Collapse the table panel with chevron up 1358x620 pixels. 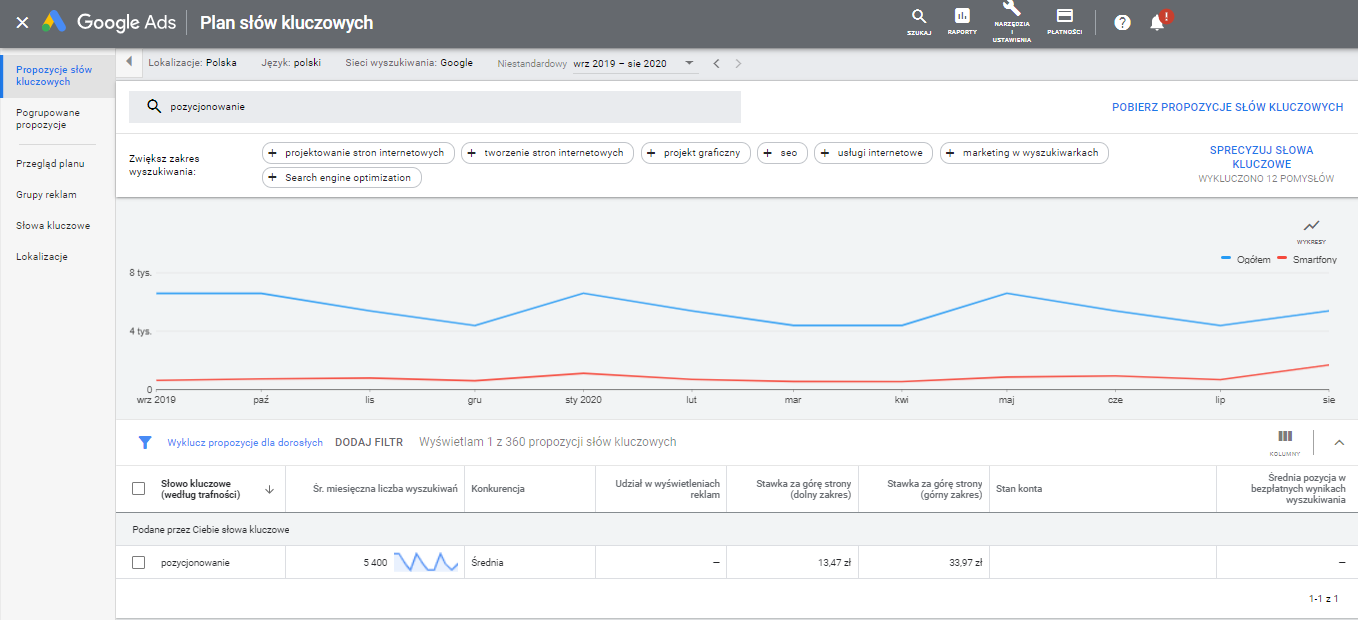pyautogui.click(x=1339, y=442)
